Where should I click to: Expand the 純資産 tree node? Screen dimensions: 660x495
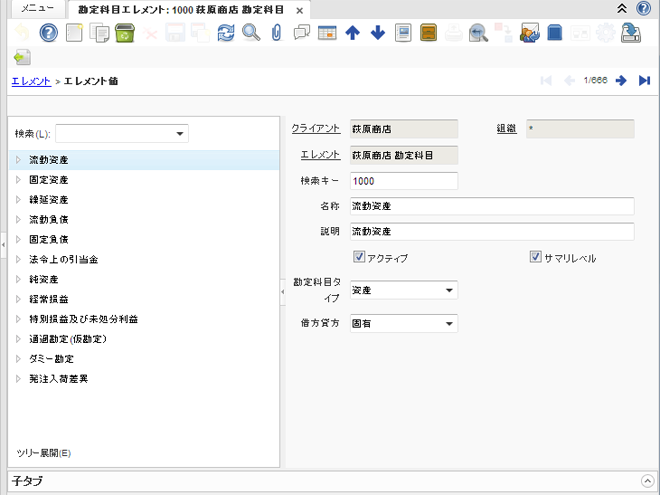click(18, 279)
